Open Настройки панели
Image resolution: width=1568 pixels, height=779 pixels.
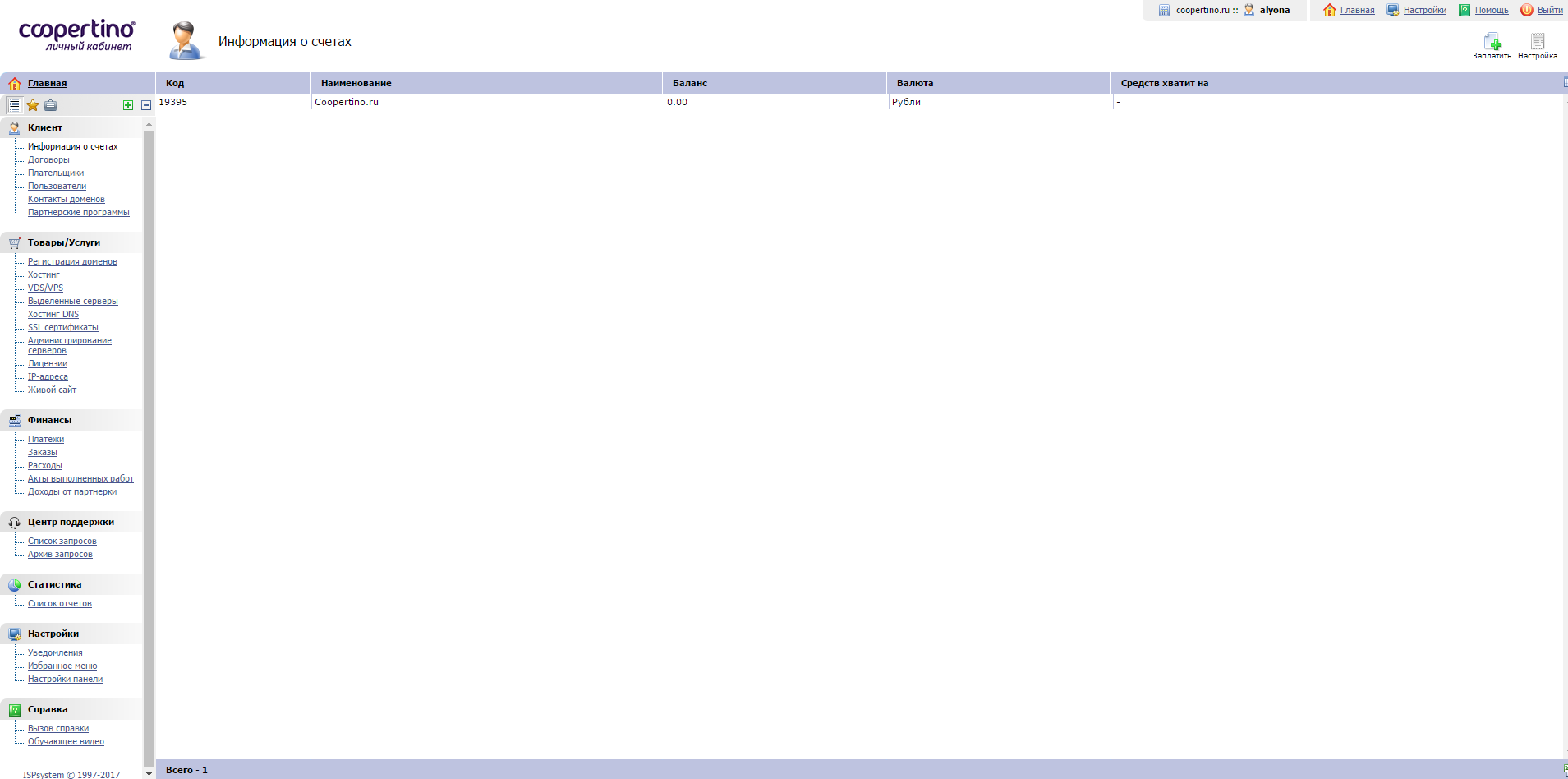pos(66,679)
